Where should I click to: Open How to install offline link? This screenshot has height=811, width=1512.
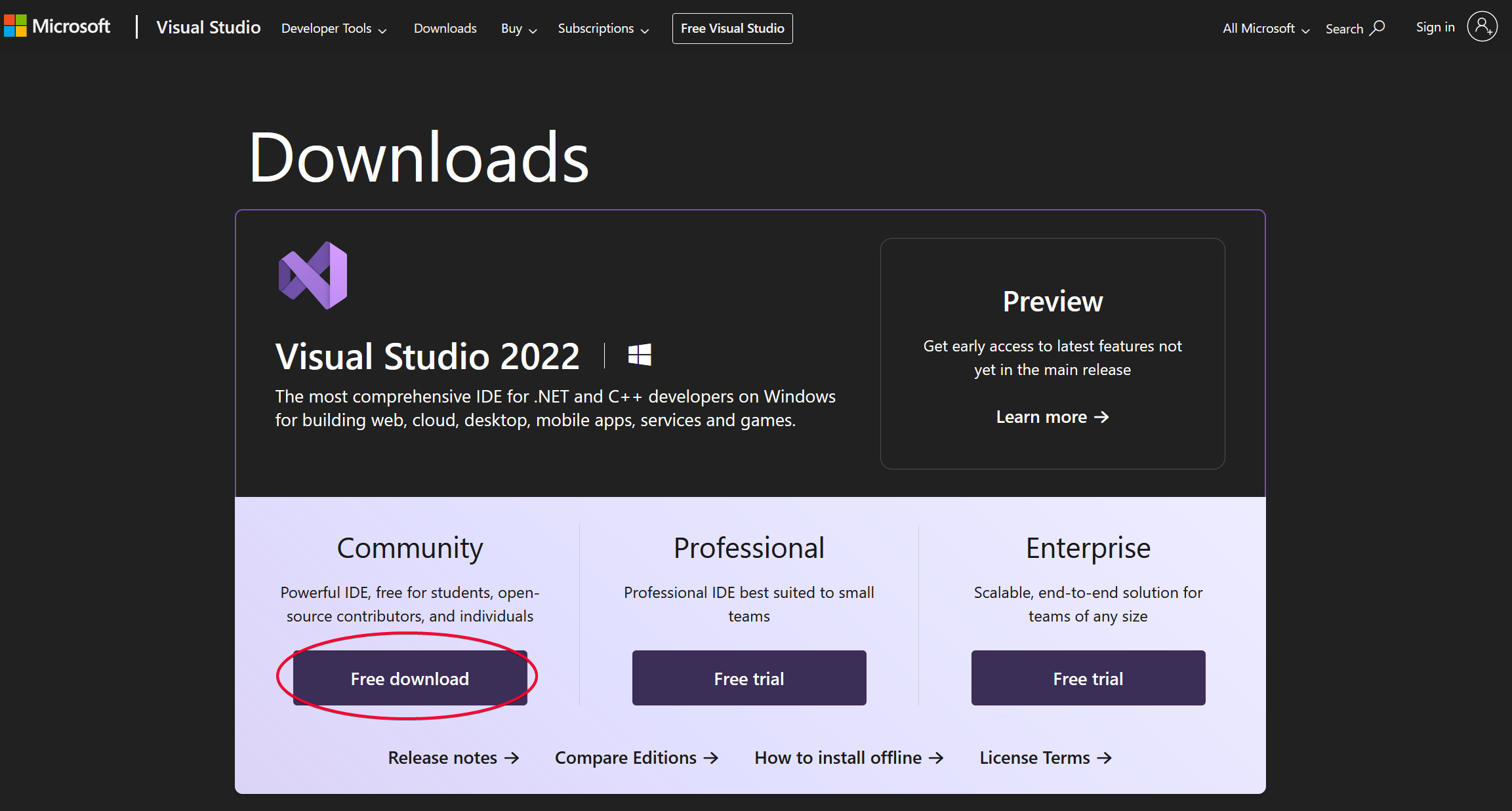(849, 758)
